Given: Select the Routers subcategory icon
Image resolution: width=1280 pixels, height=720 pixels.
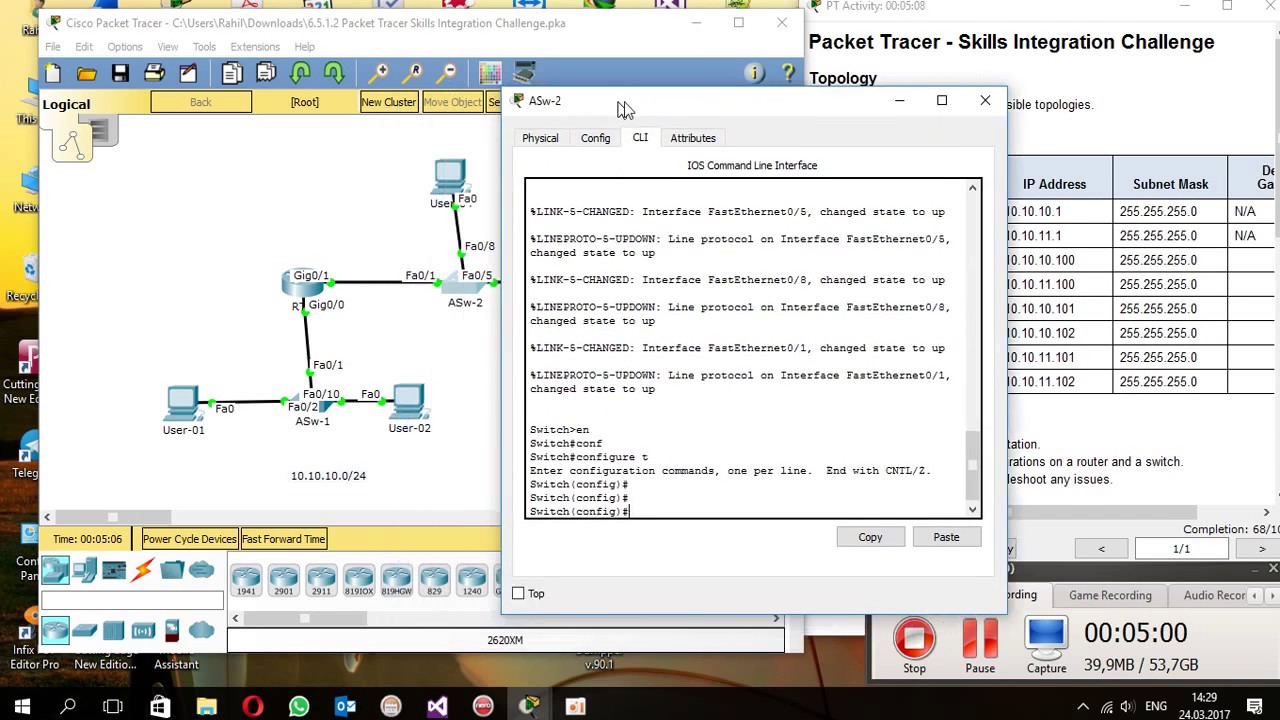Looking at the screenshot, I should click(55, 630).
